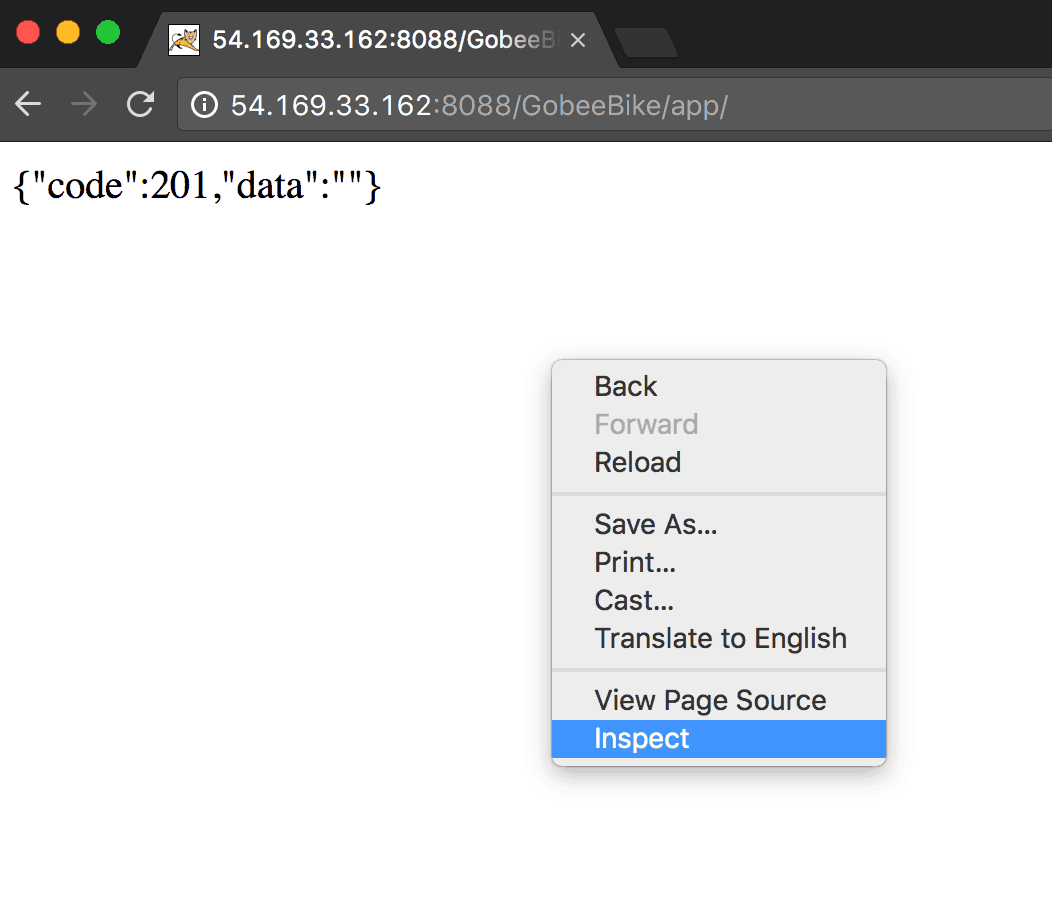
Task: Open View Page Source from the context menu
Action: (710, 700)
